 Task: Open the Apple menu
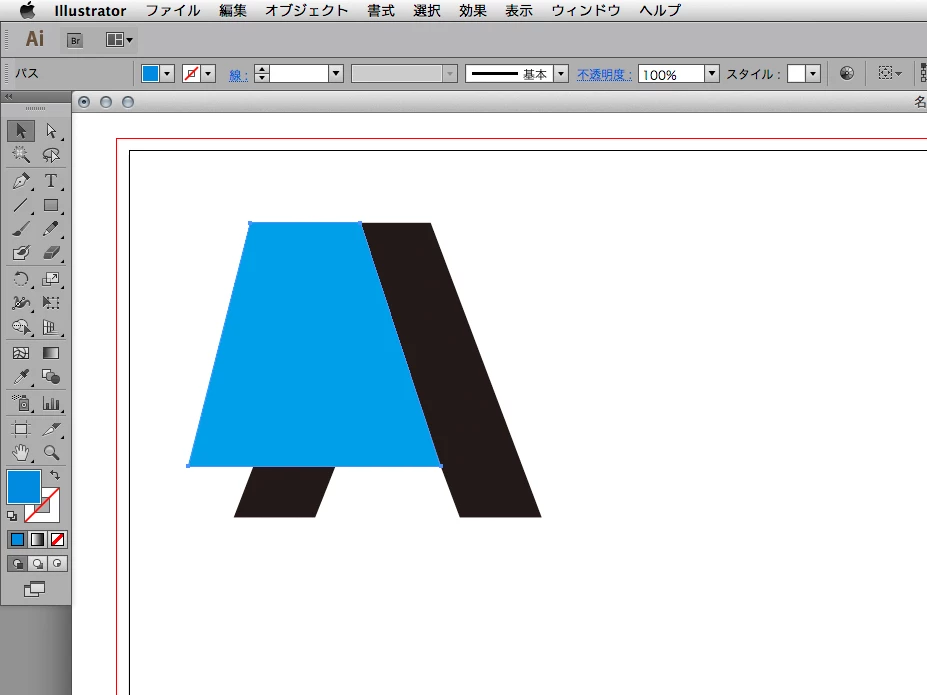(27, 10)
